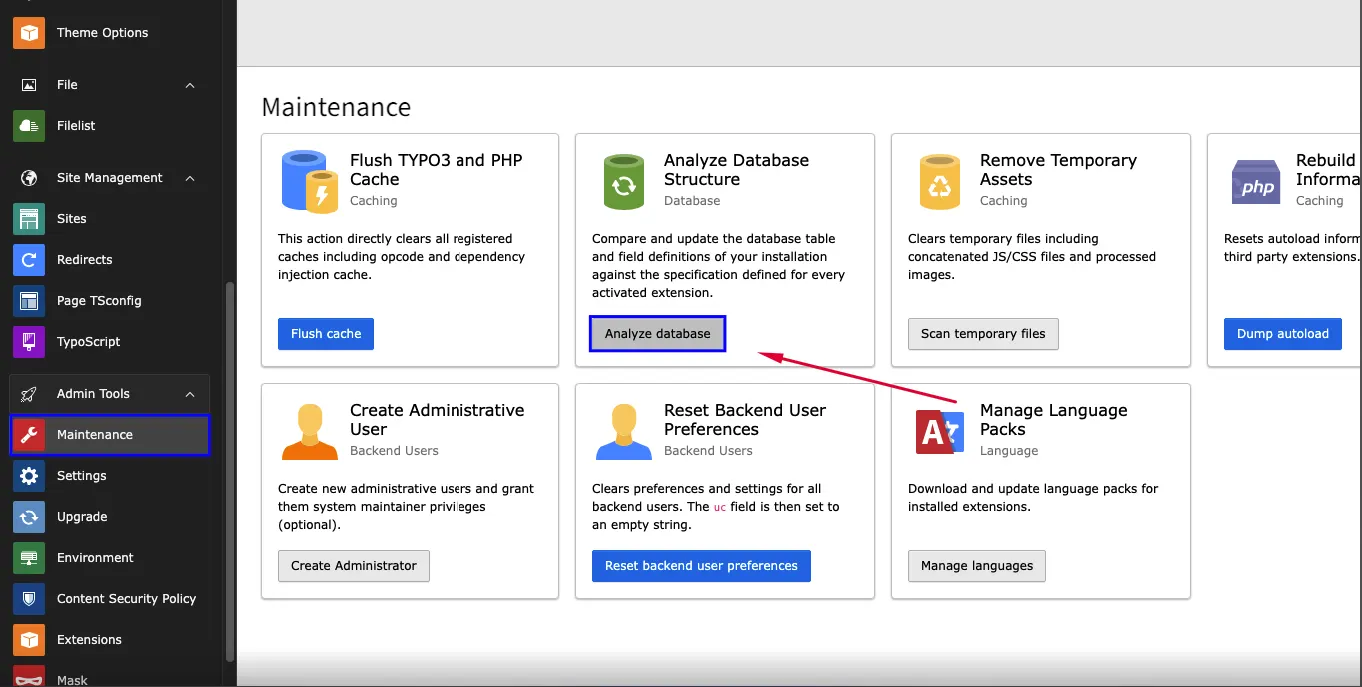Click the Reset Backend User Preferences icon
The height and width of the screenshot is (687, 1362).
pos(624,432)
